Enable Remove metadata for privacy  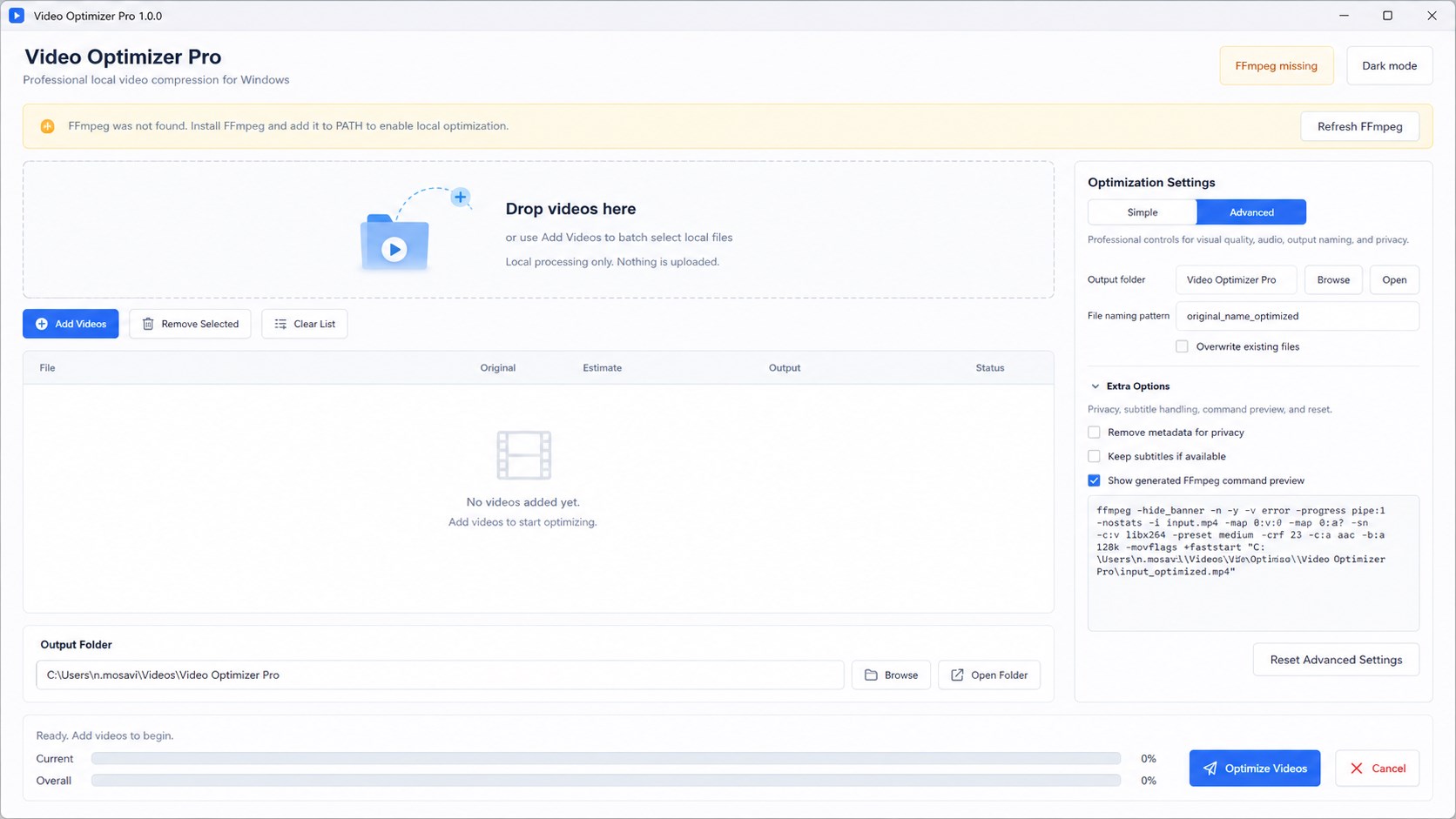[x=1095, y=433]
